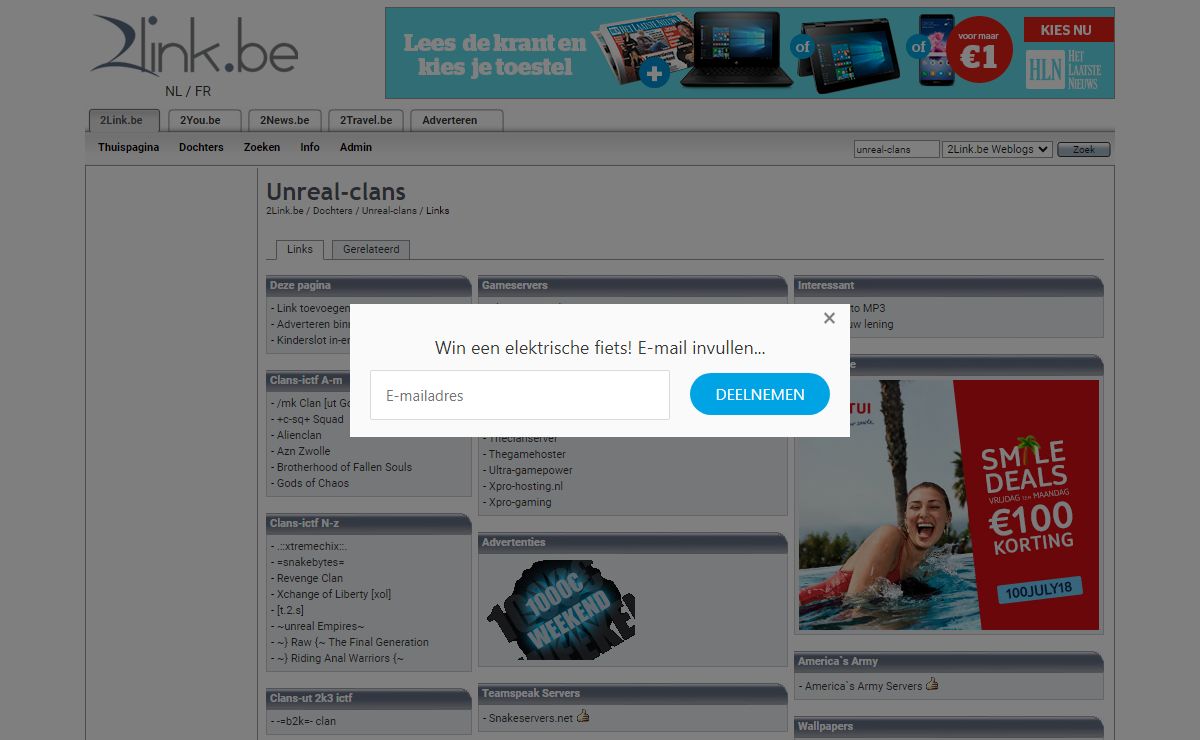This screenshot has height=740, width=1200.
Task: Select the Links tab
Action: point(300,249)
